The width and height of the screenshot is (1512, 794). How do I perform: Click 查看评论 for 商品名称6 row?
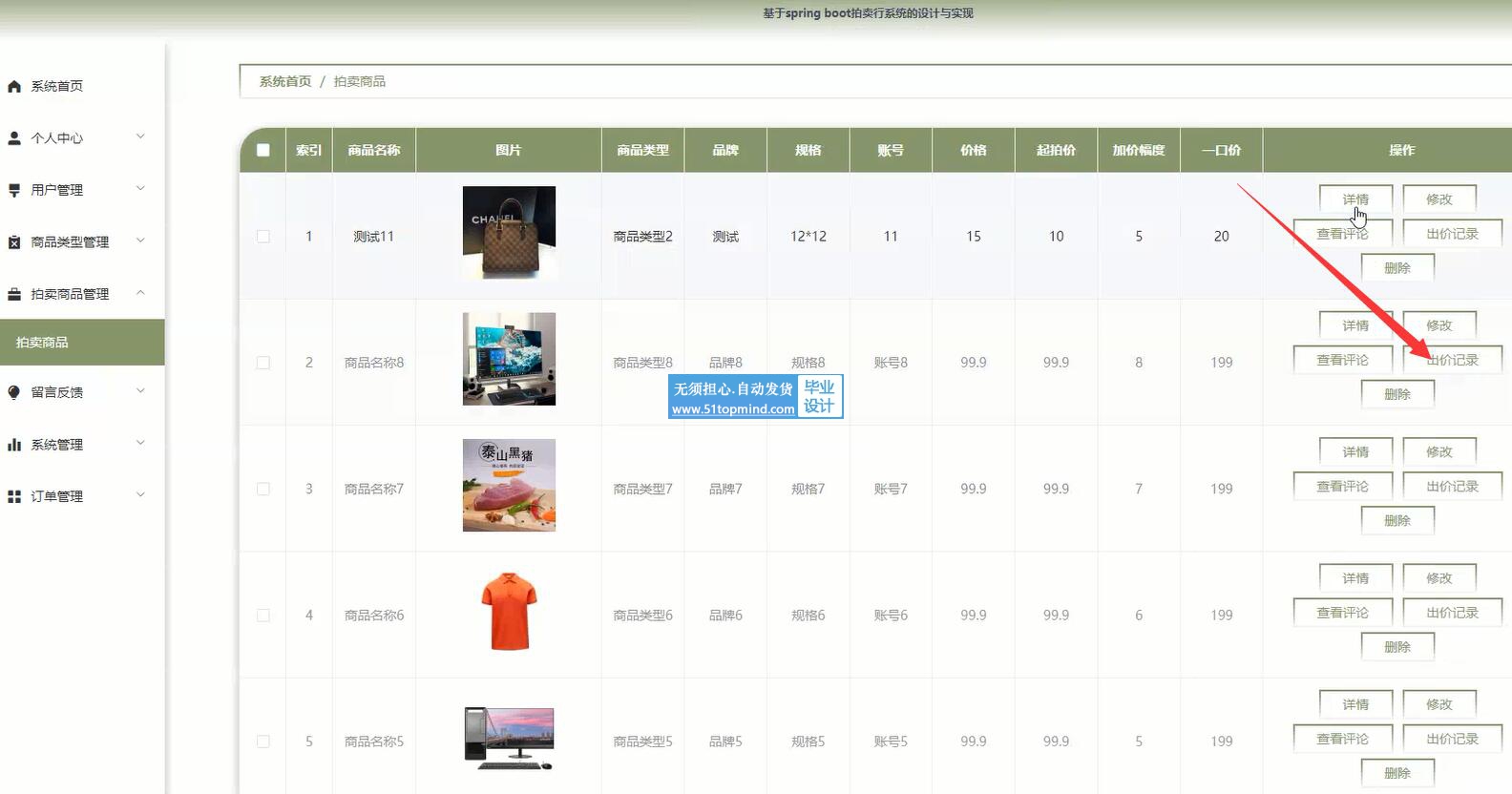pyautogui.click(x=1342, y=613)
